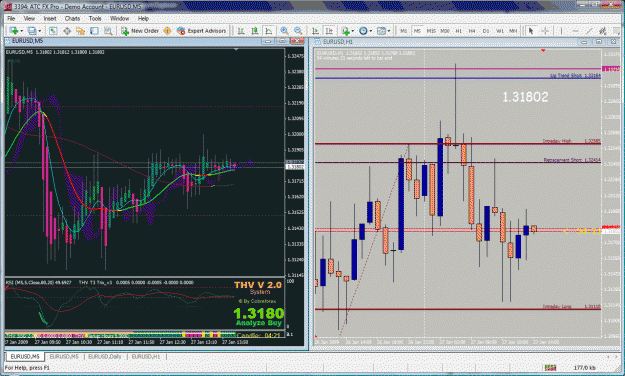Expand the Templates dropdown arrow

389,31
